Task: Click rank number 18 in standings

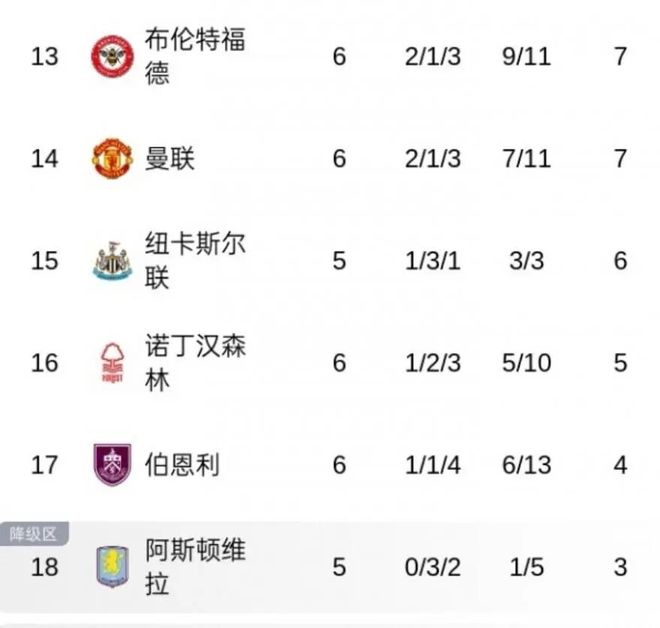Action: click(44, 567)
